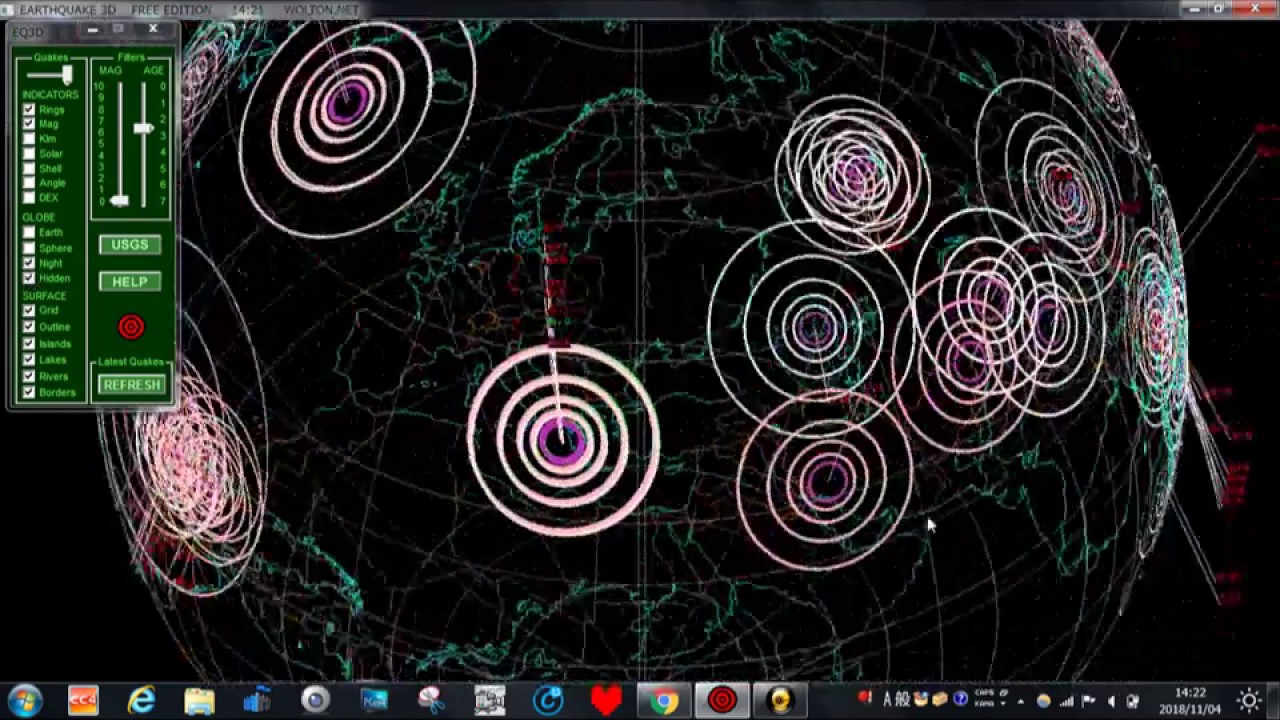This screenshot has width=1280, height=720.
Task: Click the AGE filter slider handle
Action: click(x=144, y=128)
